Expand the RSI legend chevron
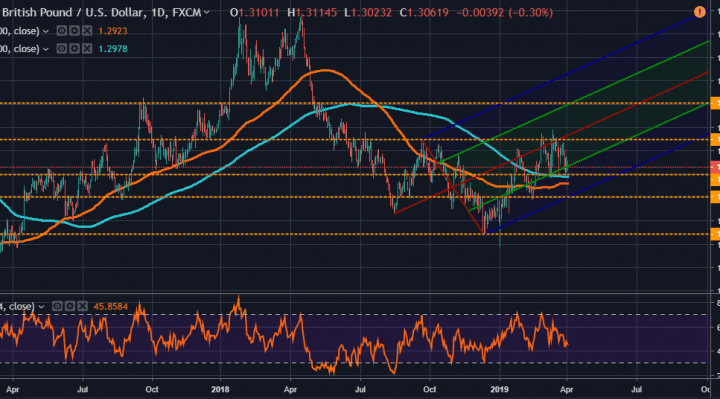720x399 pixels. pos(41,307)
